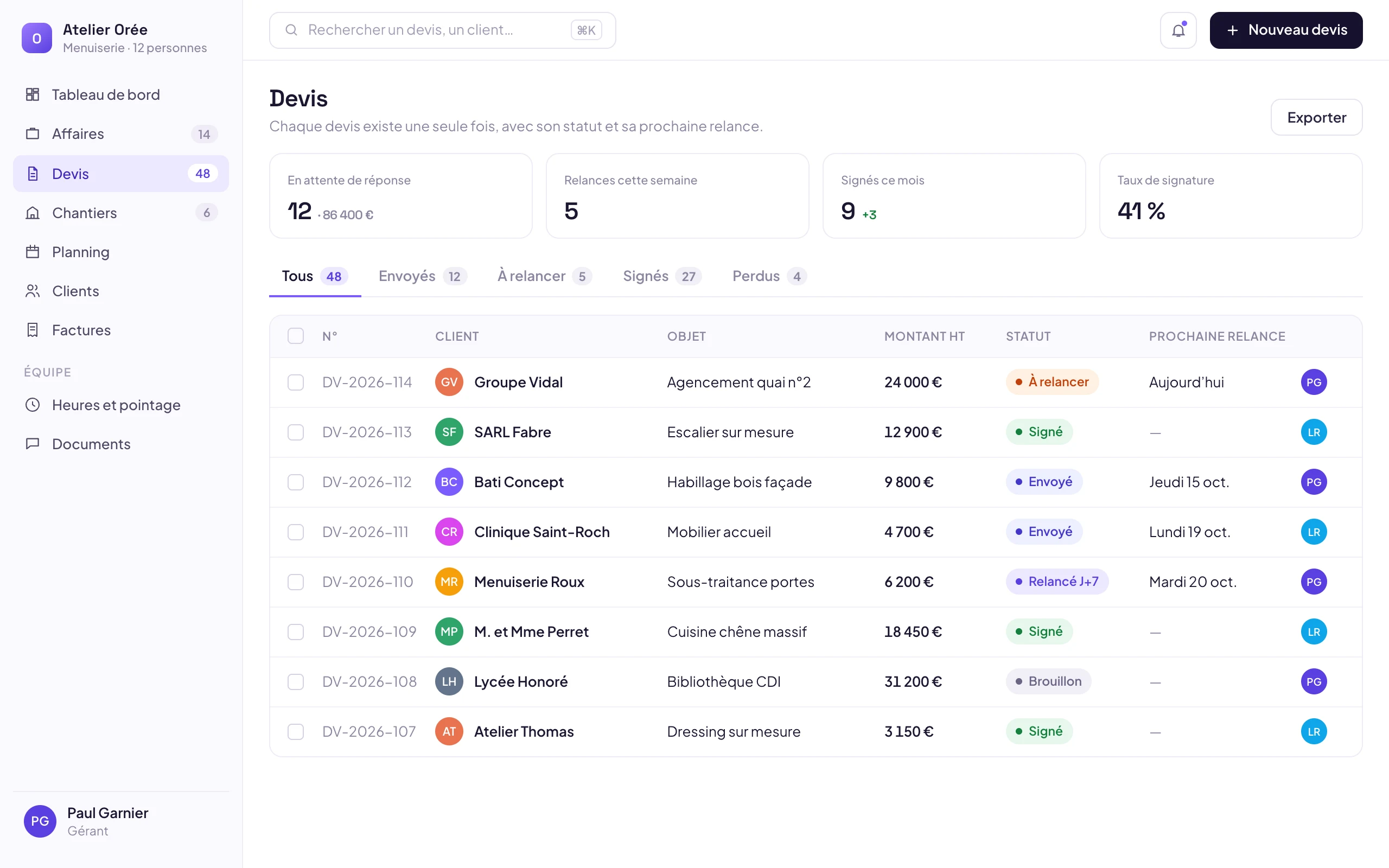Click the Documents chat icon

click(x=33, y=444)
